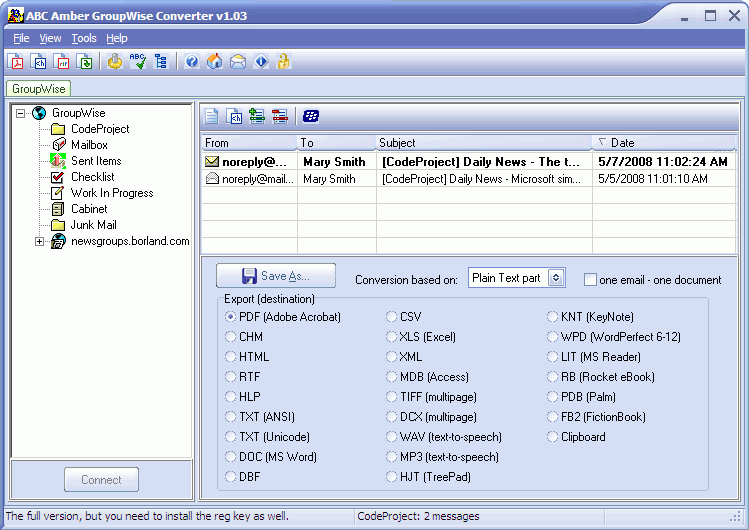Sort messages by the From column header

[249, 143]
